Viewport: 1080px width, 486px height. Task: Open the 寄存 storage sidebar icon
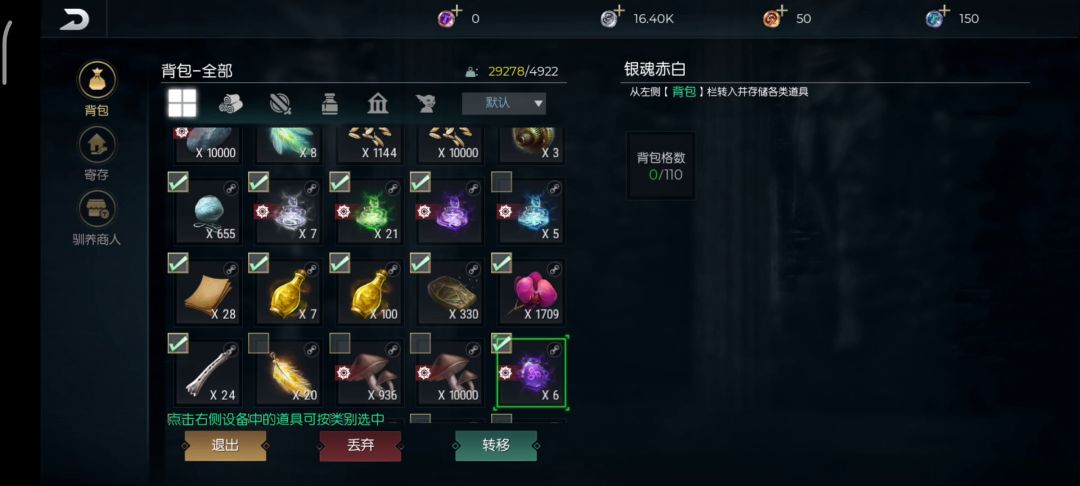96,145
